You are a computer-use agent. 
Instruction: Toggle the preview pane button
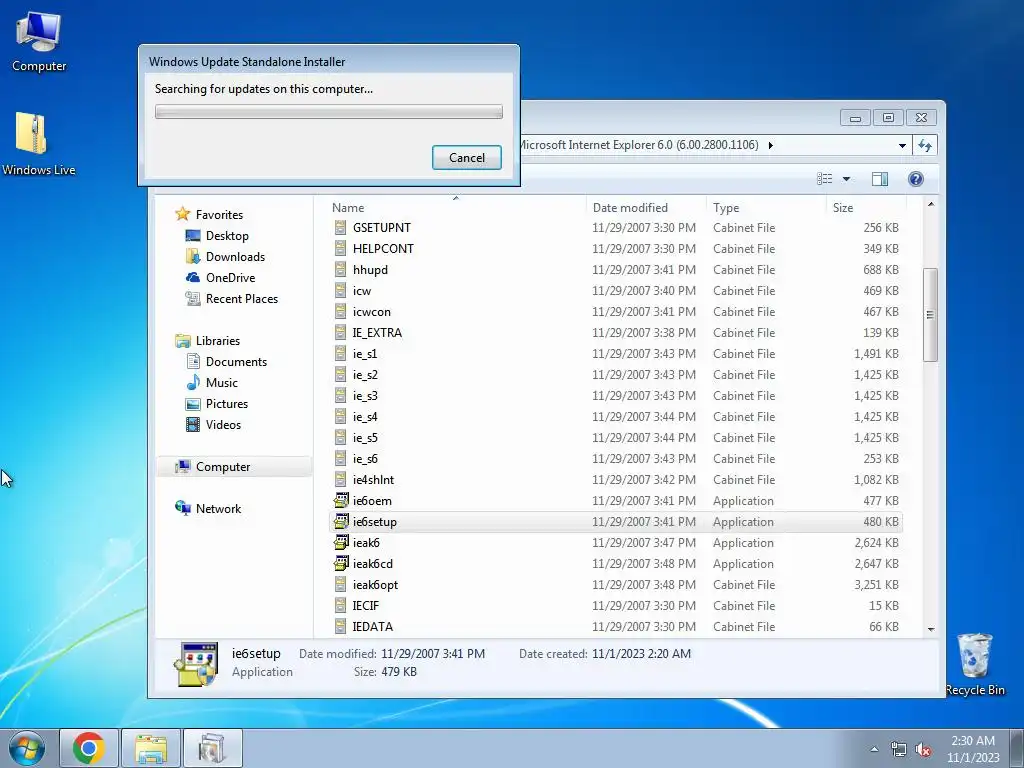point(880,178)
